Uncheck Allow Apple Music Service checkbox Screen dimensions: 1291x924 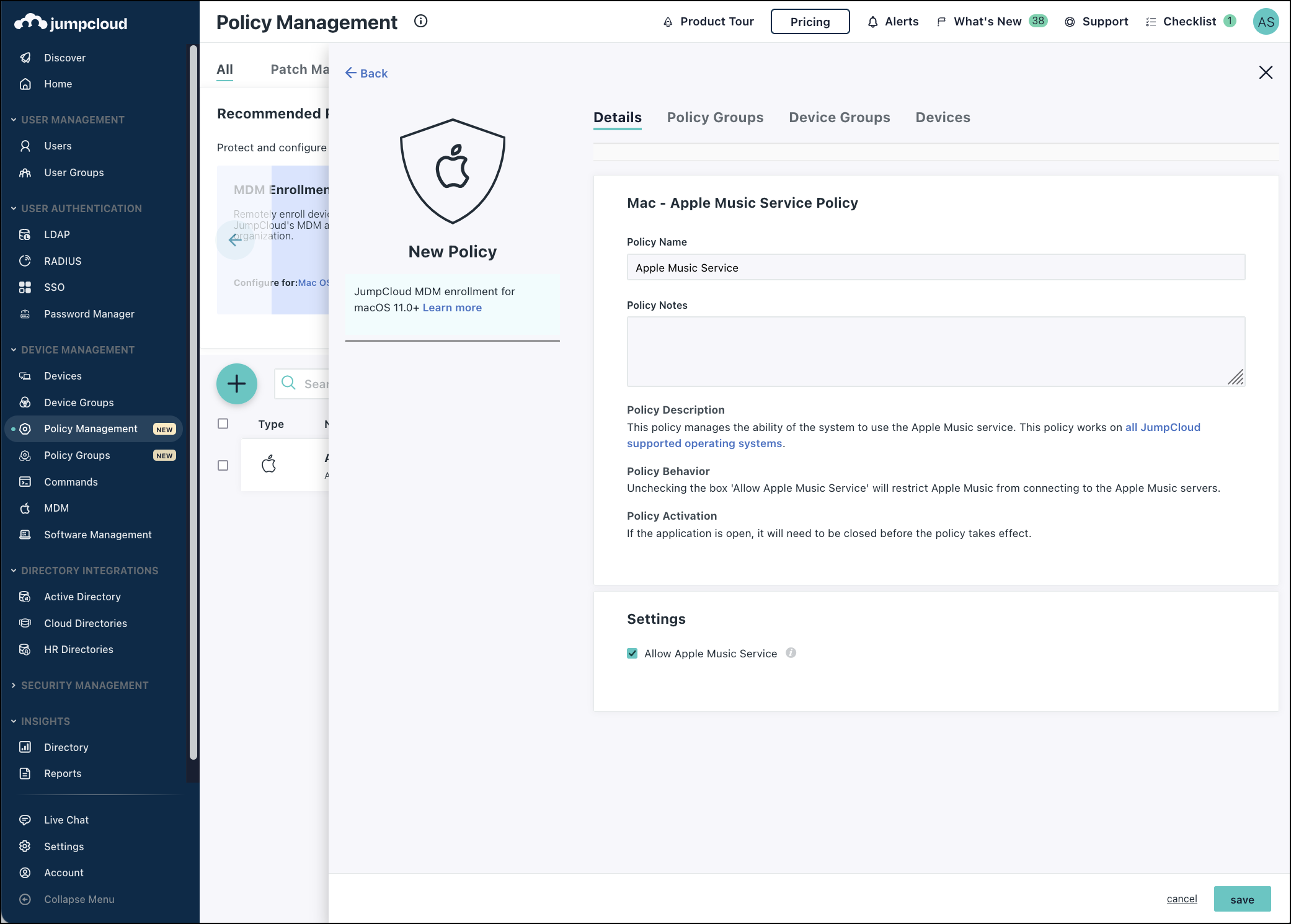pos(632,653)
